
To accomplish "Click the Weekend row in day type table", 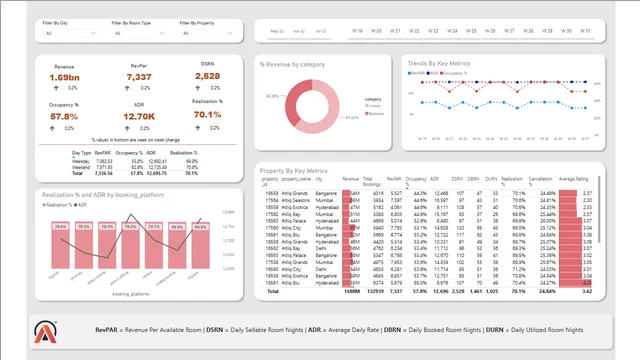I will [135, 167].
